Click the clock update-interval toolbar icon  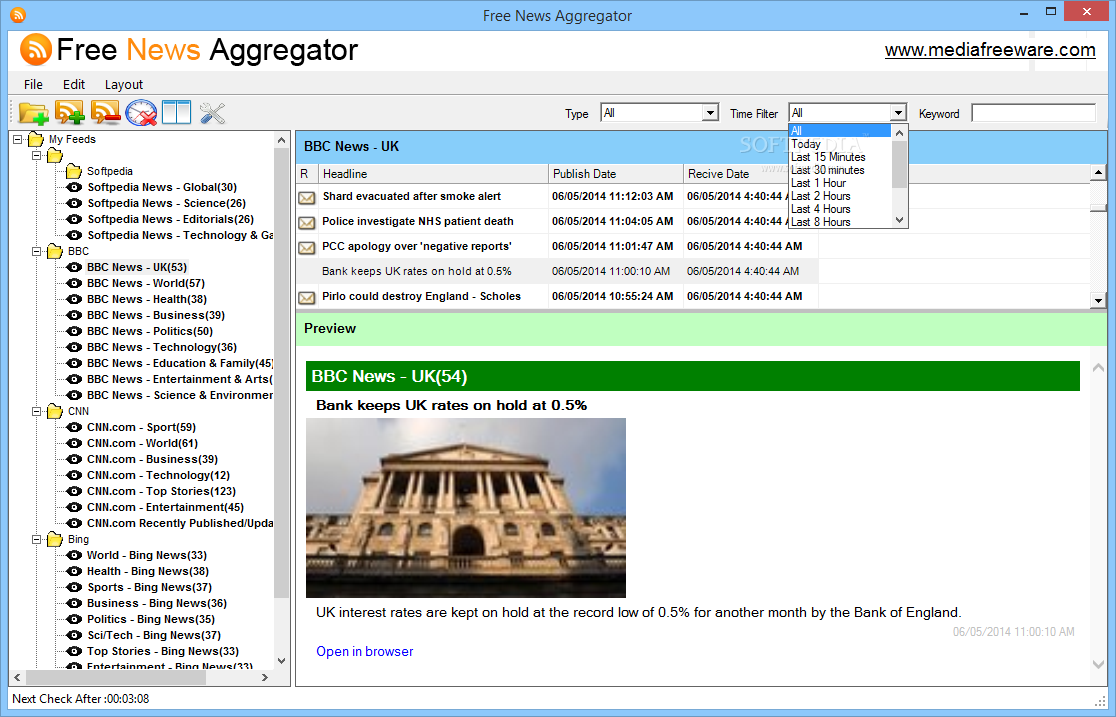tap(141, 113)
